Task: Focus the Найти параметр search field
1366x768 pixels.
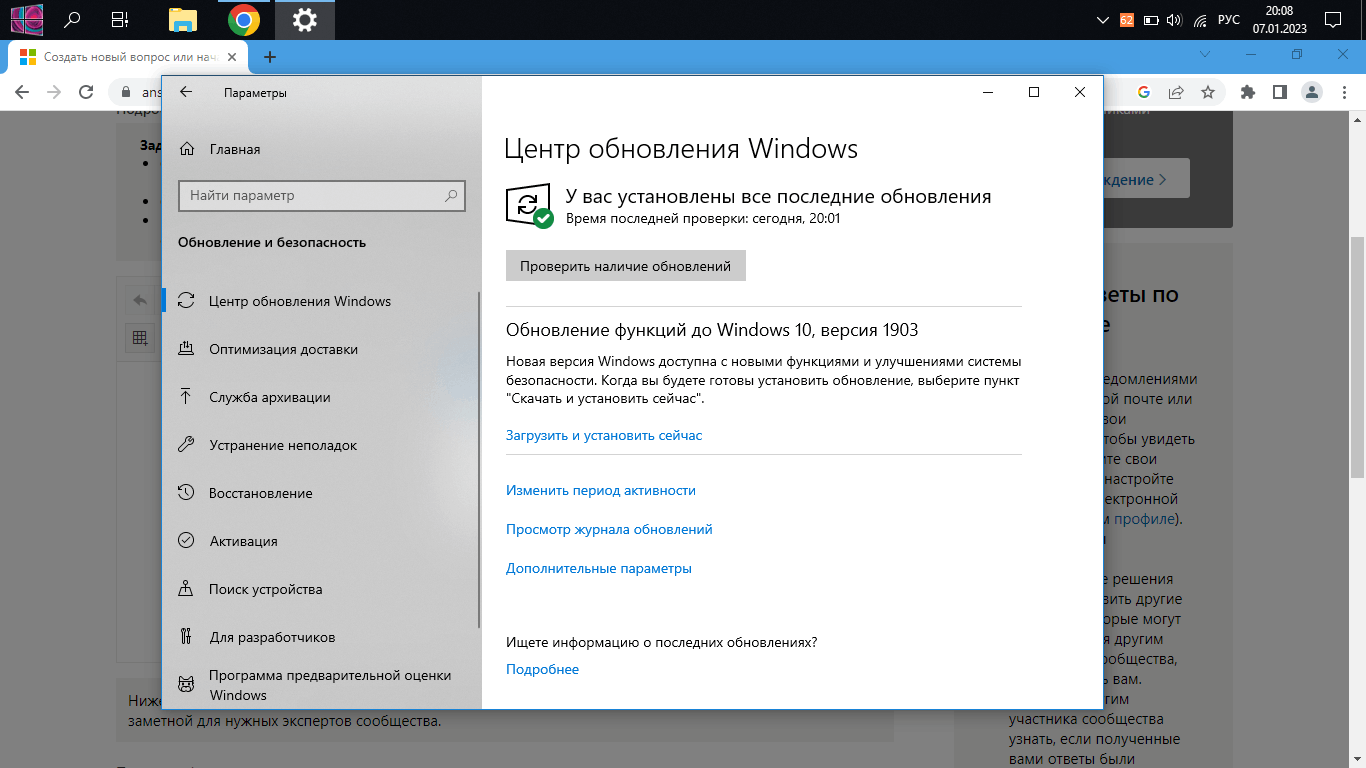Action: [322, 196]
